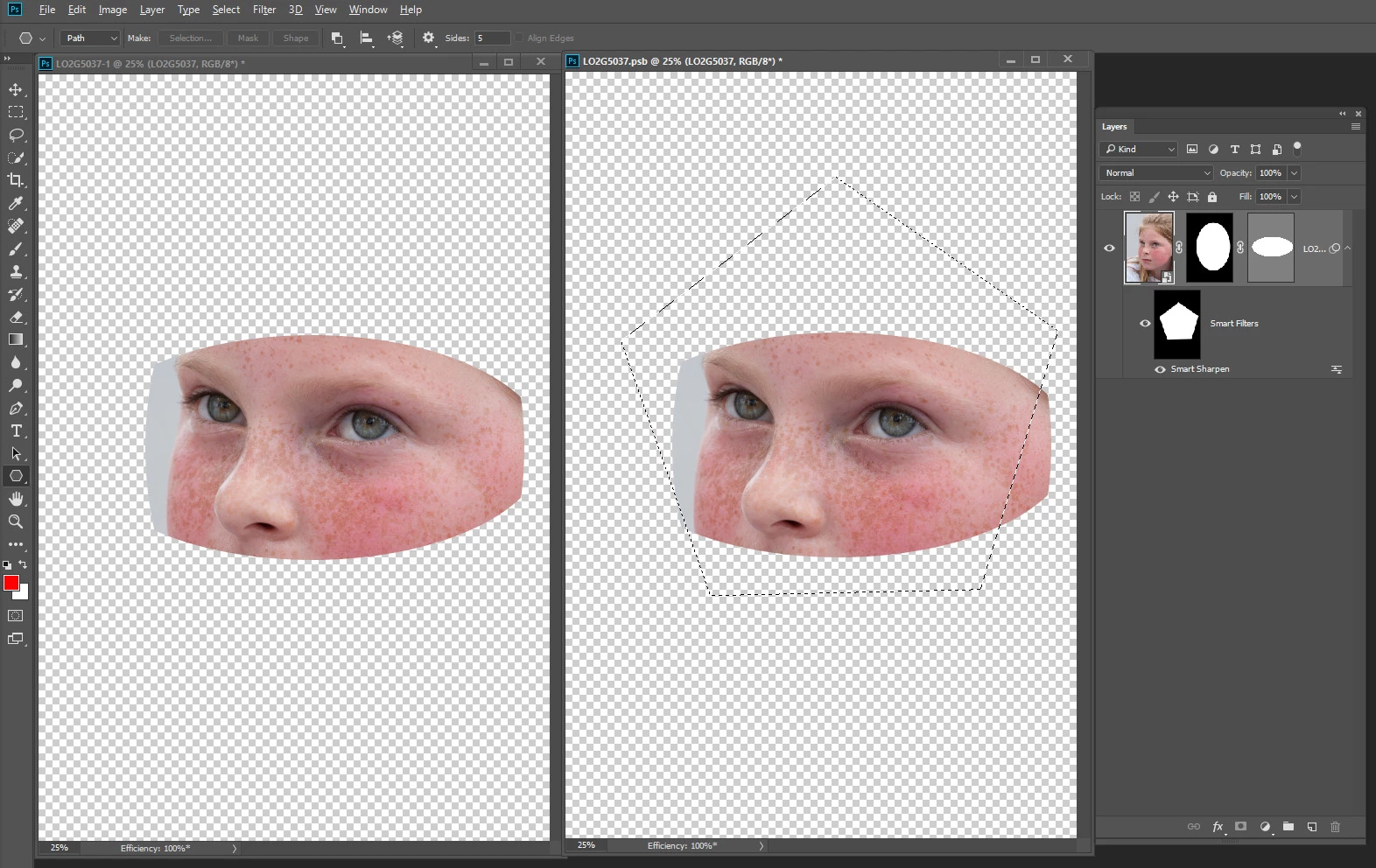Viewport: 1376px width, 868px height.
Task: Select the Hand tool
Action: [x=16, y=499]
